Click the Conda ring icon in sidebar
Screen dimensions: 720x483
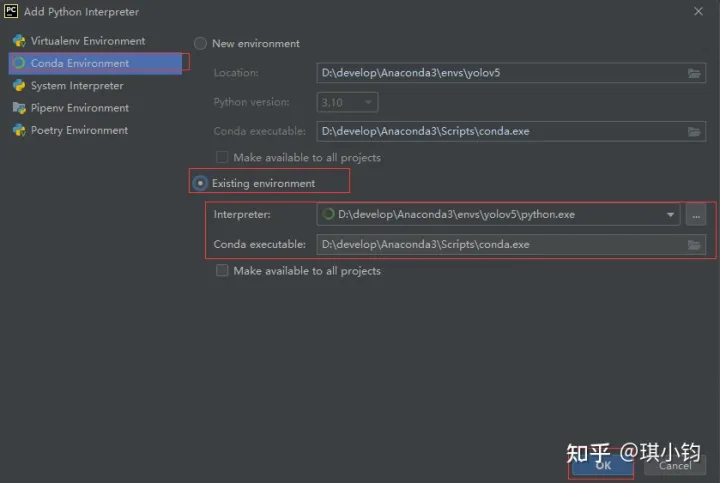point(19,63)
